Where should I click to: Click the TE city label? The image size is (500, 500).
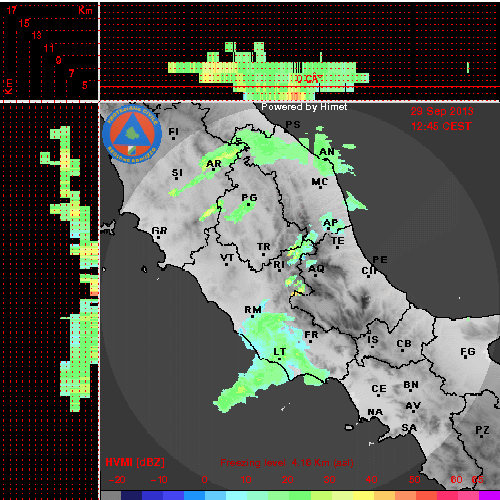(x=338, y=240)
